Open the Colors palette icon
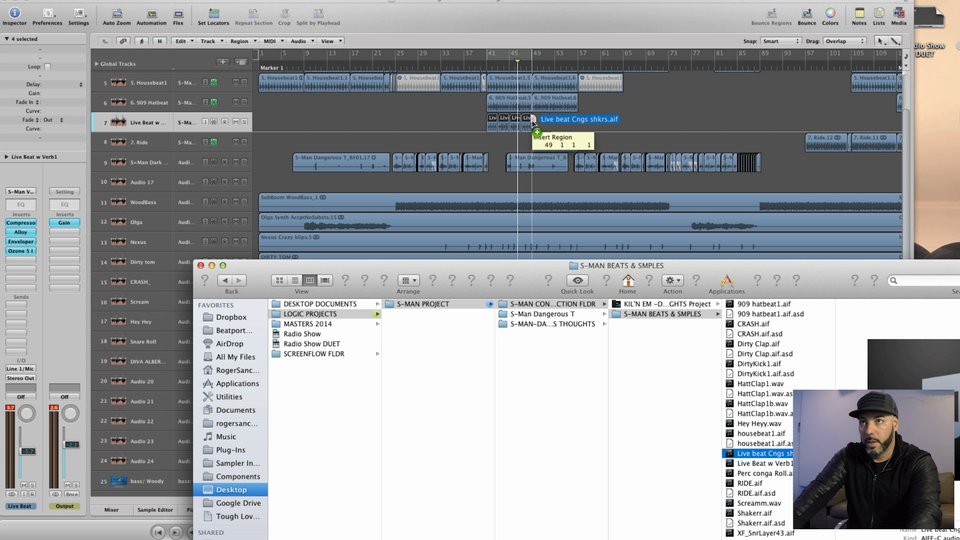Screen dimensions: 960x540 pos(830,13)
